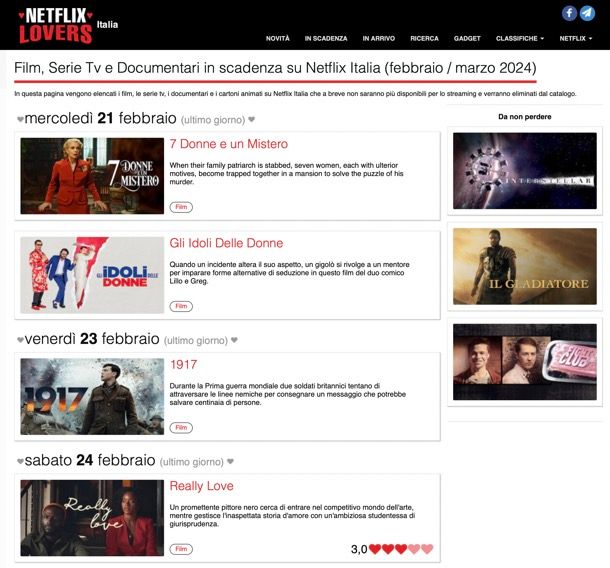610x568 pixels.
Task: Open the Really Love title link
Action: coord(202,486)
